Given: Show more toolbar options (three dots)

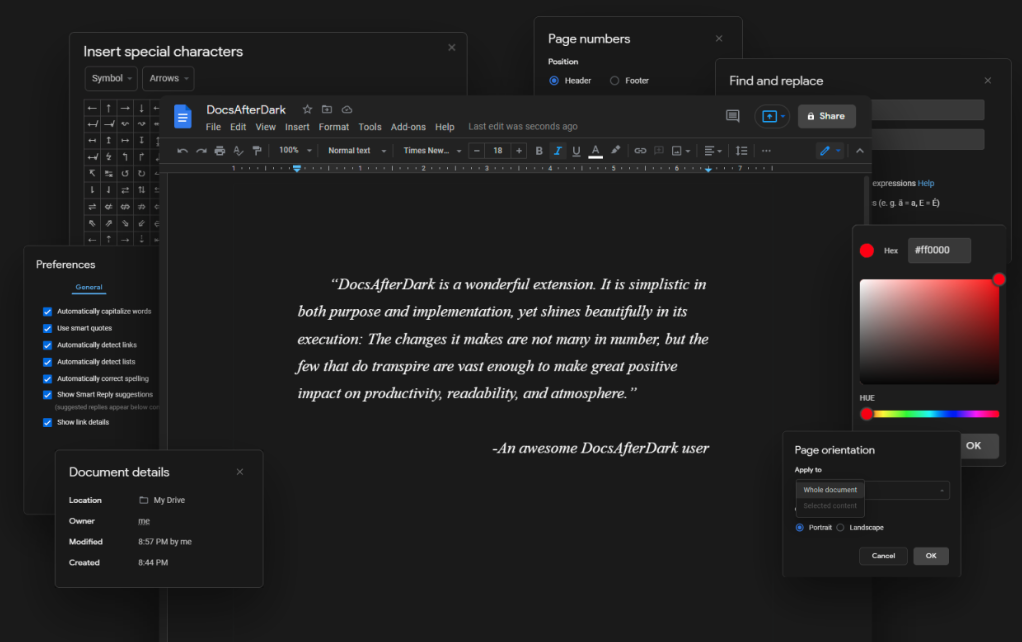Looking at the screenshot, I should [x=766, y=151].
